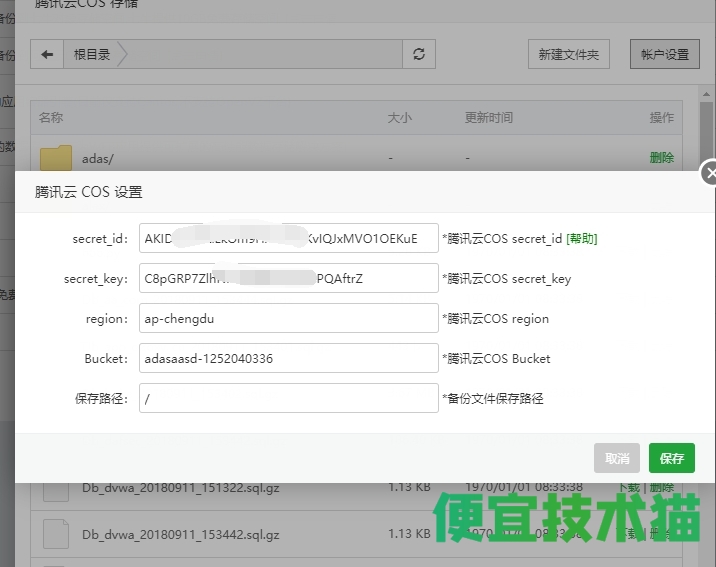Click file Db_dvwa_20180911_153442.sql.gz
Image resolution: width=716 pixels, height=567 pixels.
pyautogui.click(x=180, y=535)
